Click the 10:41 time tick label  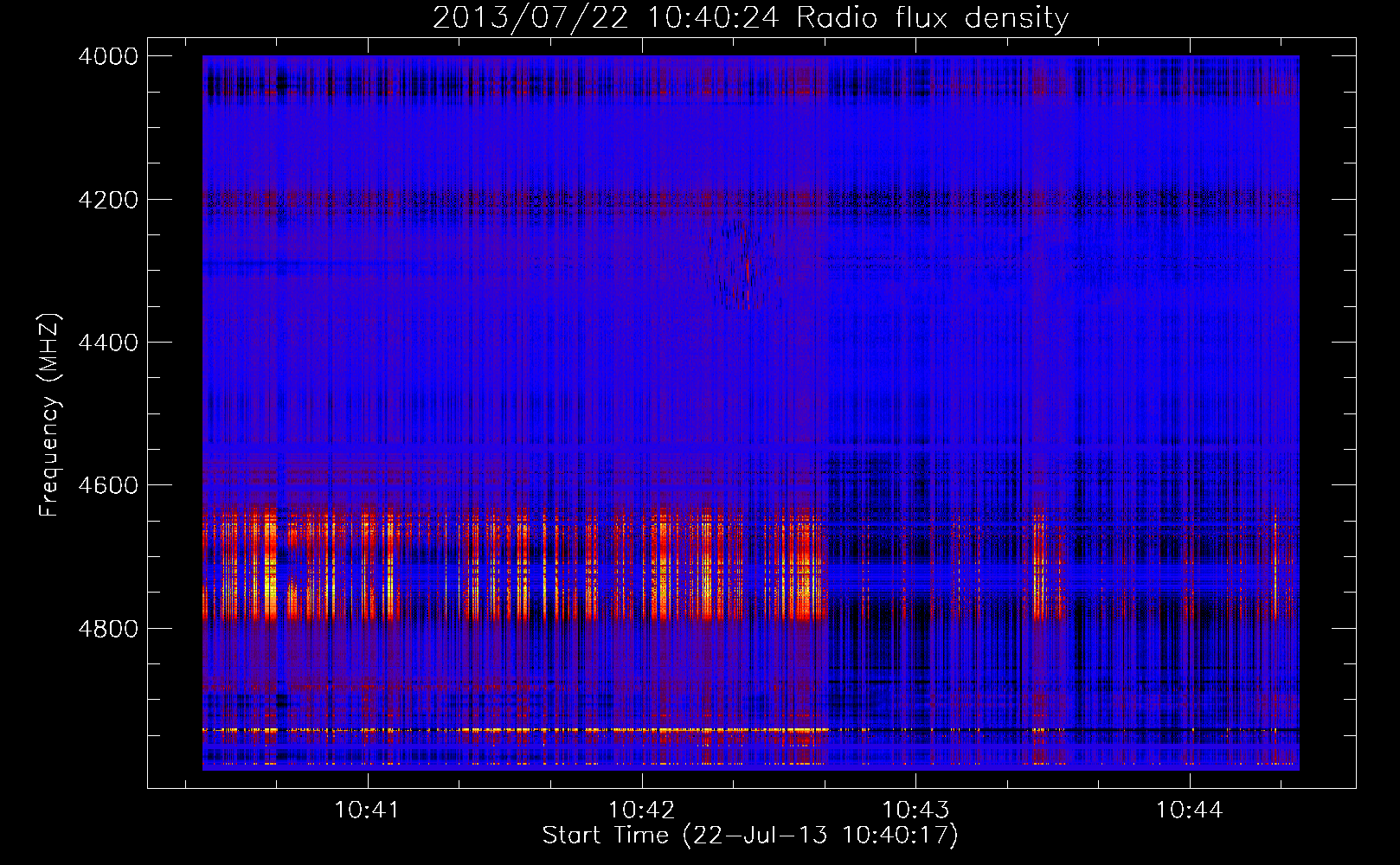[367, 811]
